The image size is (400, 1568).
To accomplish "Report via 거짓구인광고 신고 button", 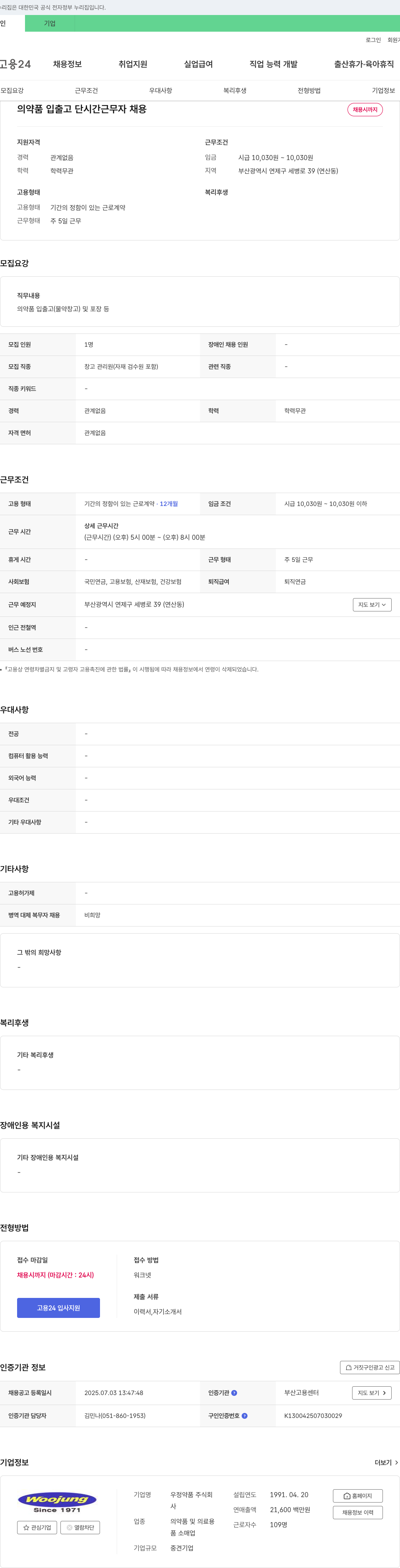I will 370,1367.
